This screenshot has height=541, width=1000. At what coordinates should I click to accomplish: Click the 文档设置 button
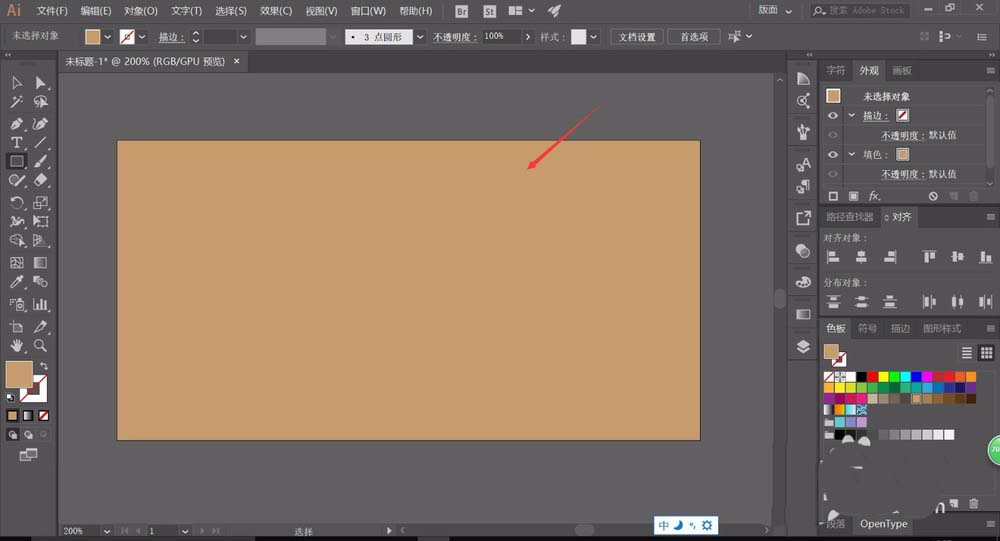click(x=637, y=37)
